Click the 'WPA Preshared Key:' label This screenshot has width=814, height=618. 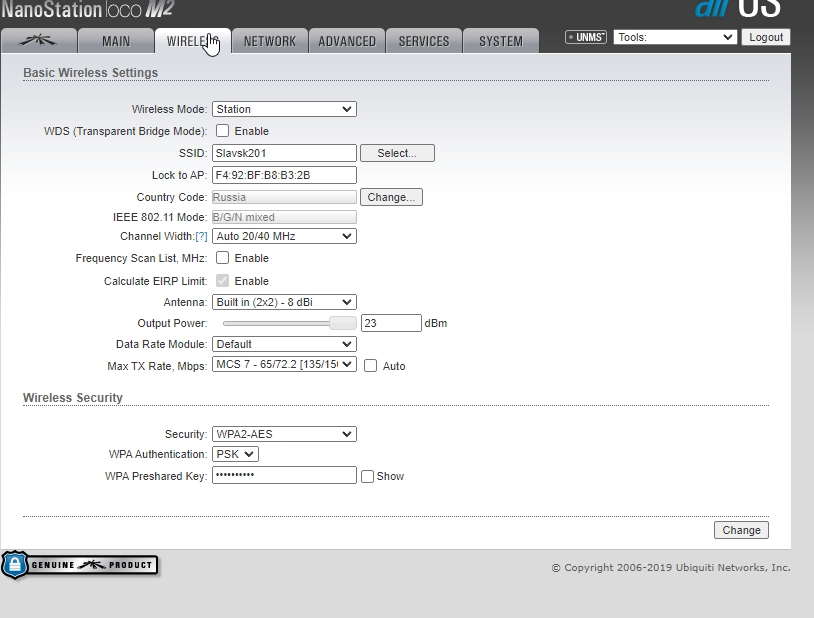[x=156, y=476]
